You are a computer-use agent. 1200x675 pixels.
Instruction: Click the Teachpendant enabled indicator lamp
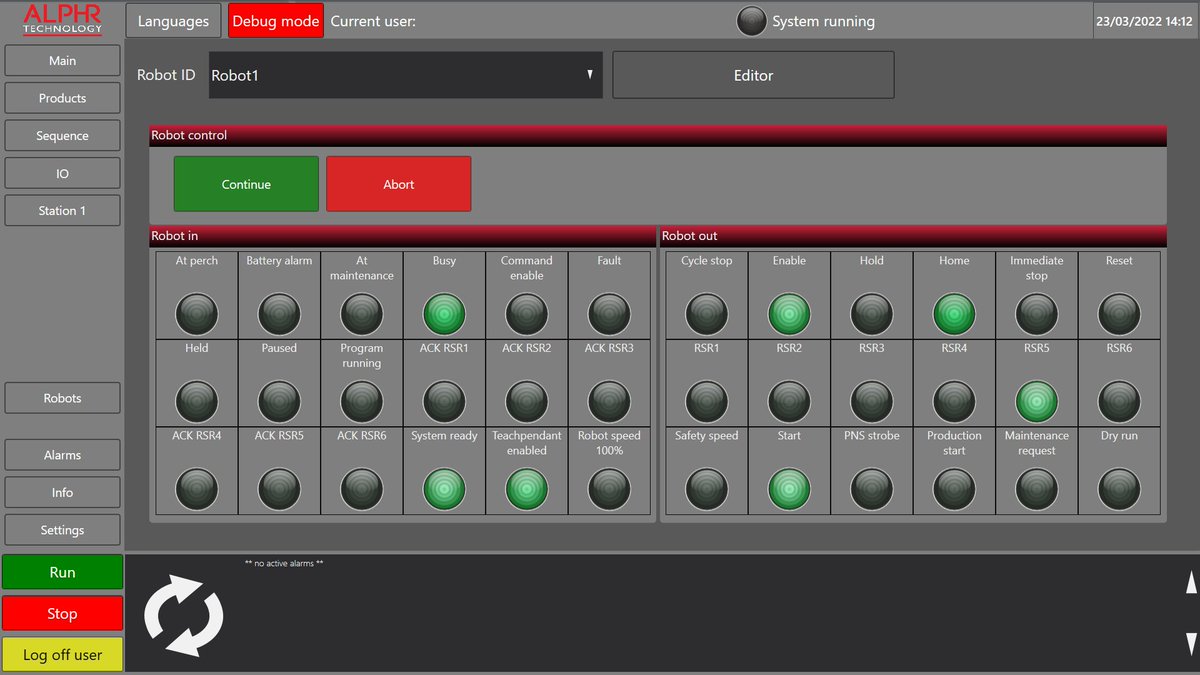click(x=527, y=490)
